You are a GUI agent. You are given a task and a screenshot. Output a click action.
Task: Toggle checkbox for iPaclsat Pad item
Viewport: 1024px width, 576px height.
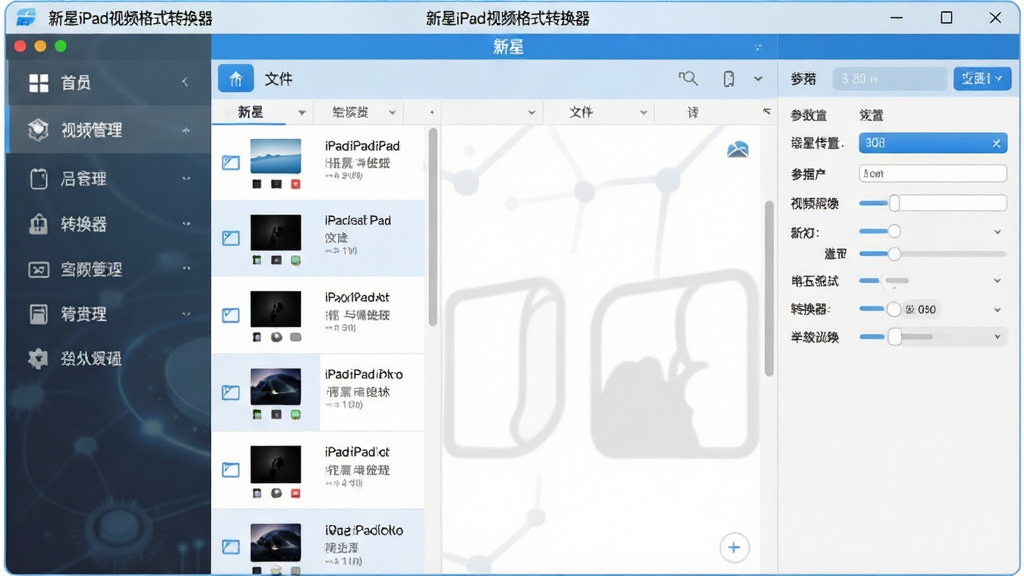point(231,238)
